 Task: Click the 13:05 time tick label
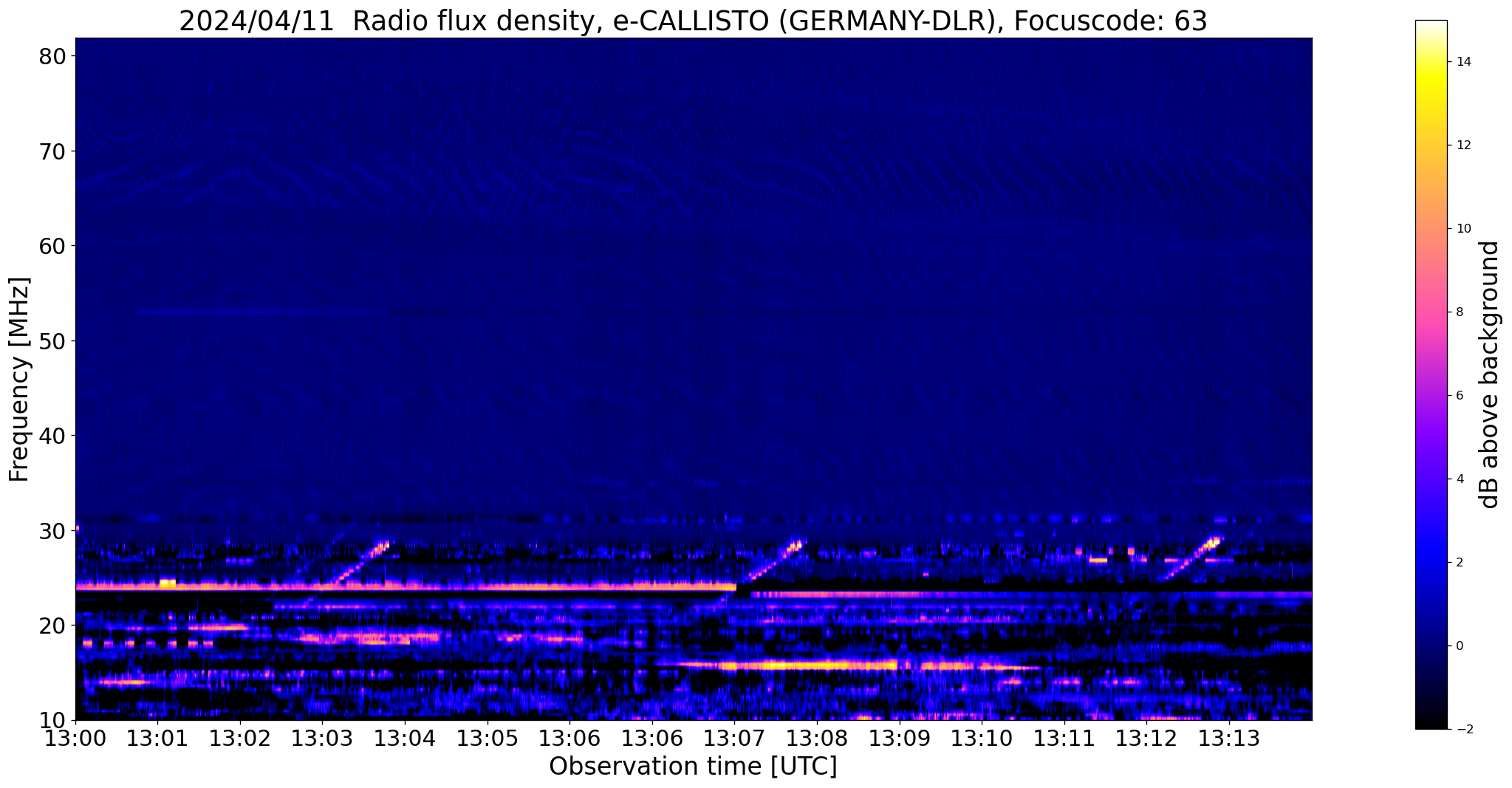coord(488,739)
